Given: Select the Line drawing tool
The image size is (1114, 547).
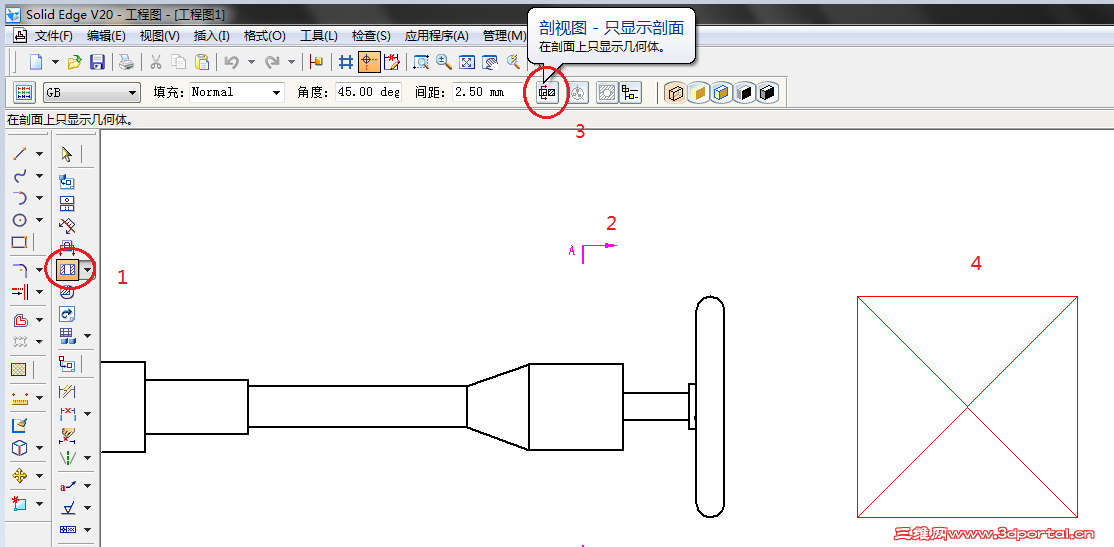Looking at the screenshot, I should (20, 153).
